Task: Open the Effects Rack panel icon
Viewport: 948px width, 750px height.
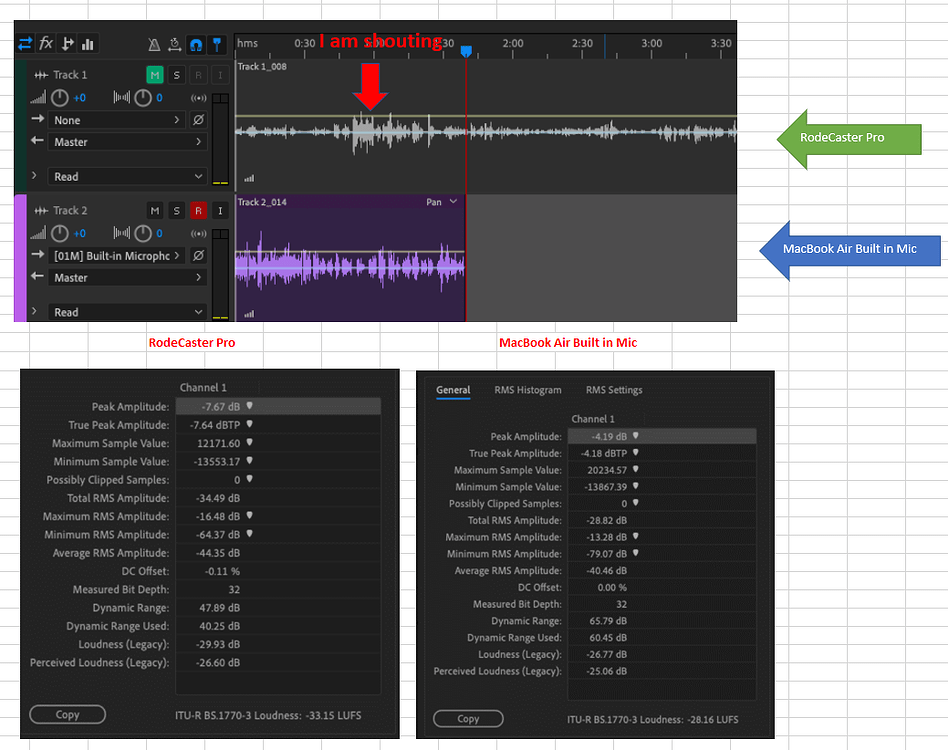Action: click(x=46, y=44)
